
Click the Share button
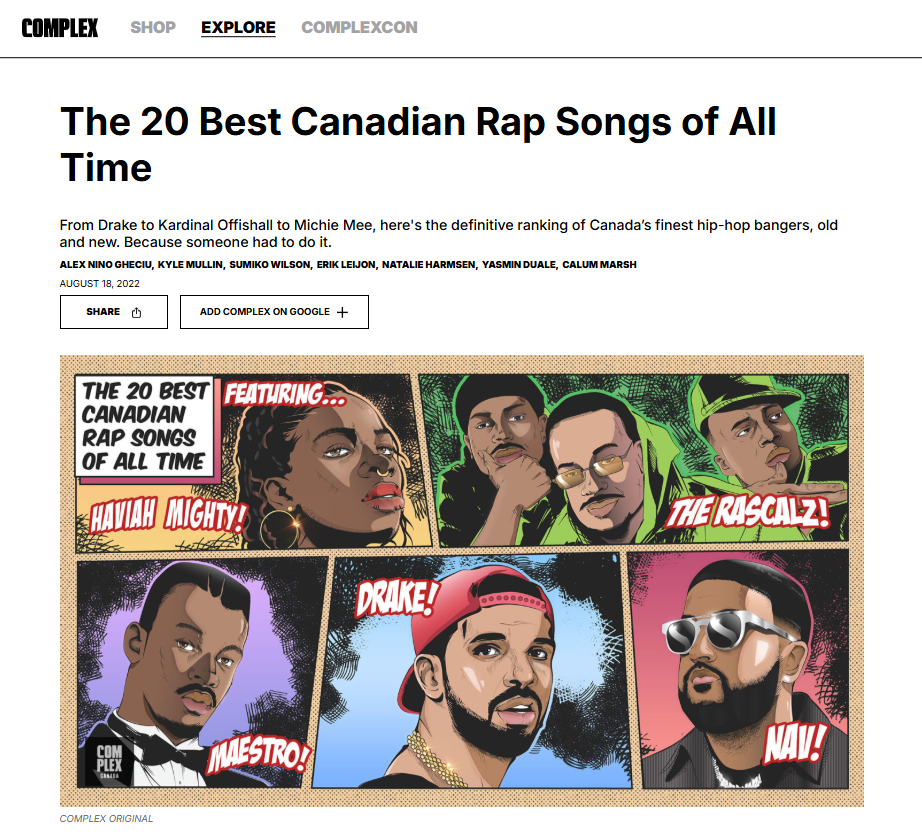[113, 312]
